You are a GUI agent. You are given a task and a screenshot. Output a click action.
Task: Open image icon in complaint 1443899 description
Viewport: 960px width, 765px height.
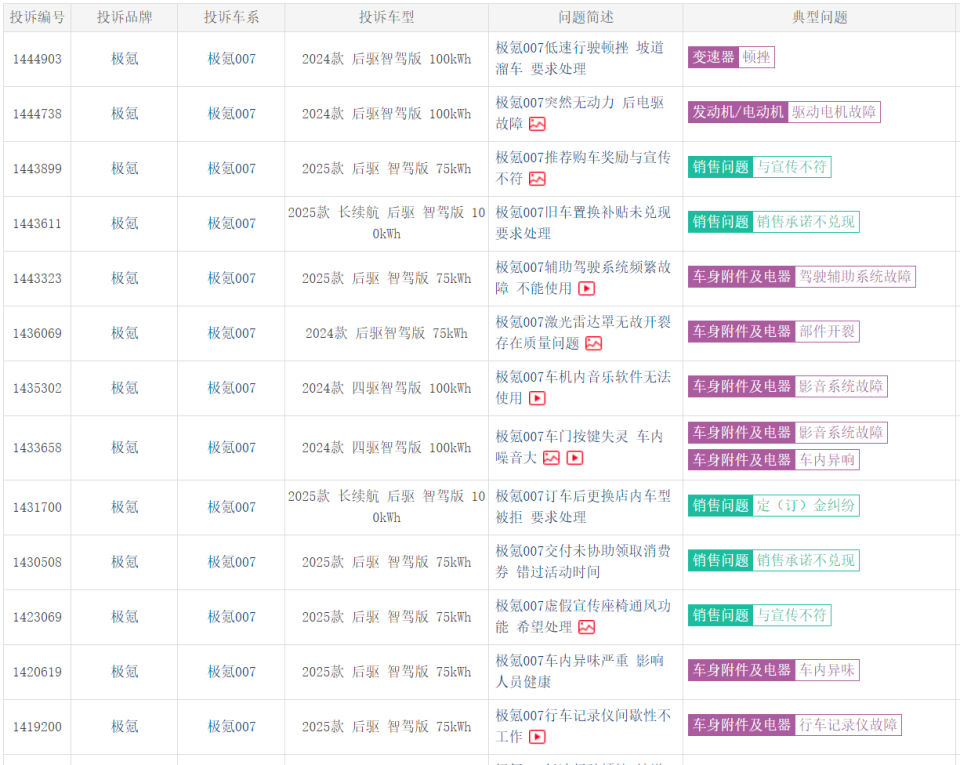tap(537, 179)
